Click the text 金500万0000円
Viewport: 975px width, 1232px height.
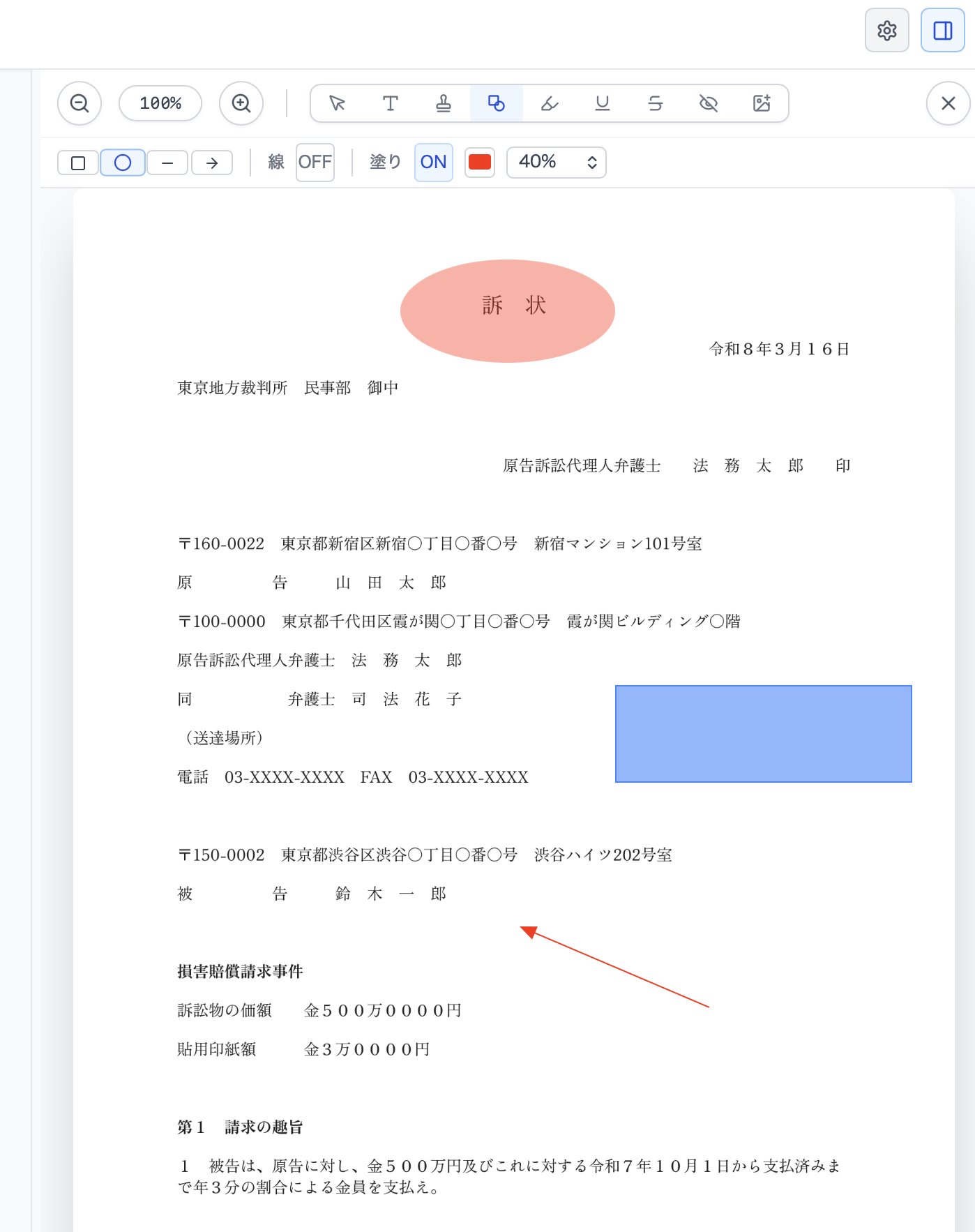coord(383,1010)
